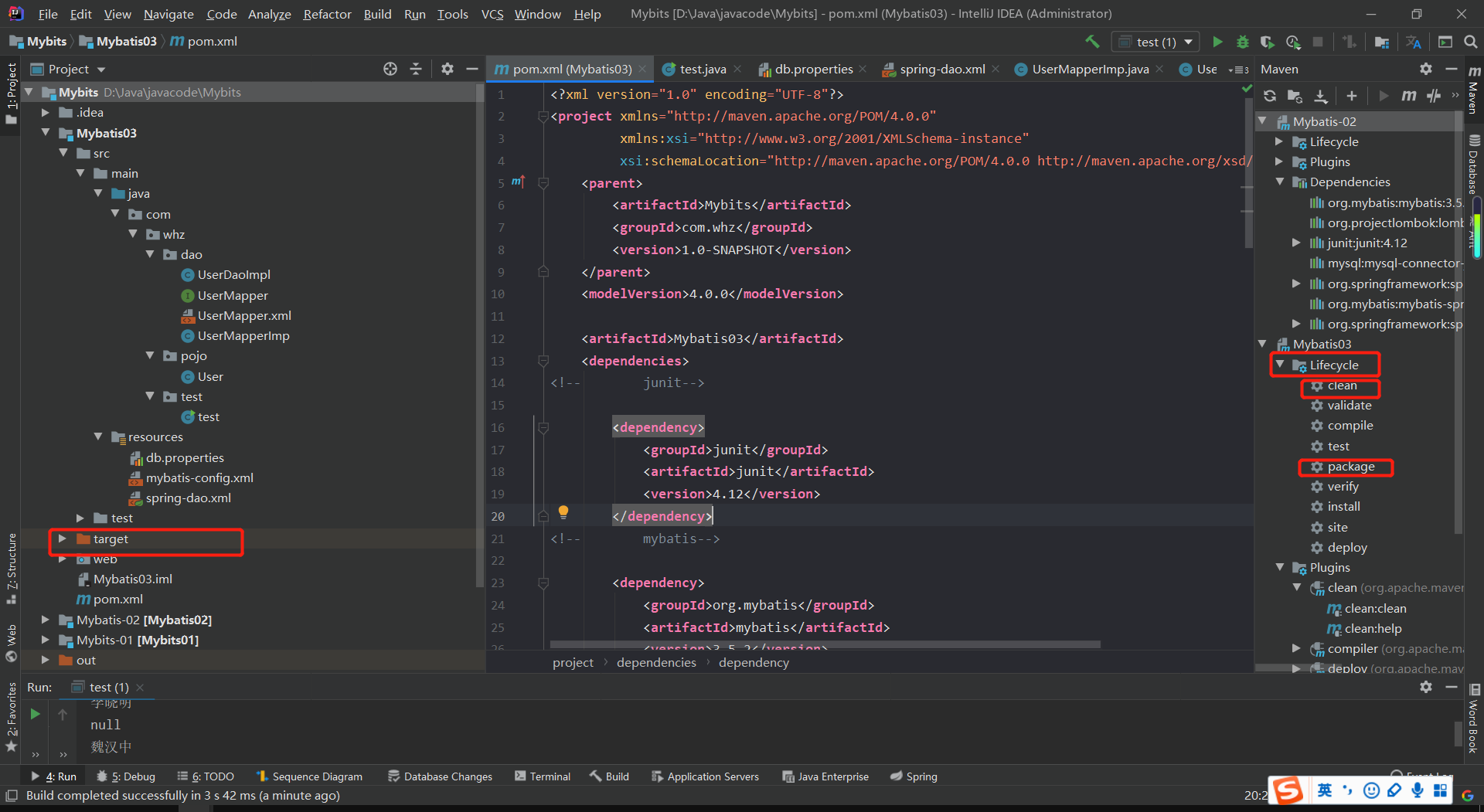Debug the test (1) configuration
Viewport: 1484px width, 812px height.
(1242, 42)
